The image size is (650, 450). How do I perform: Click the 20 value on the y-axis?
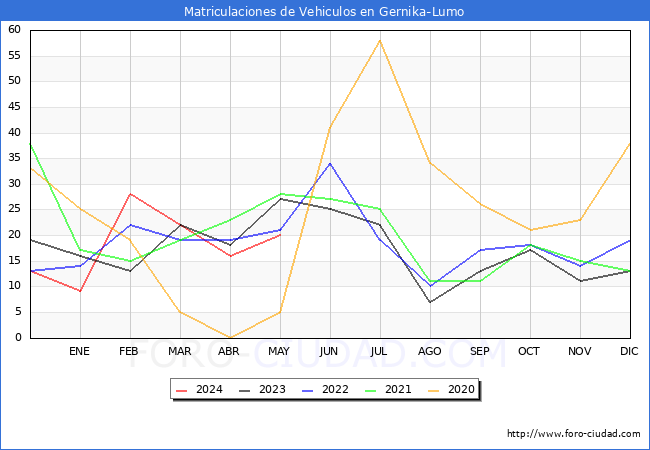(15, 235)
